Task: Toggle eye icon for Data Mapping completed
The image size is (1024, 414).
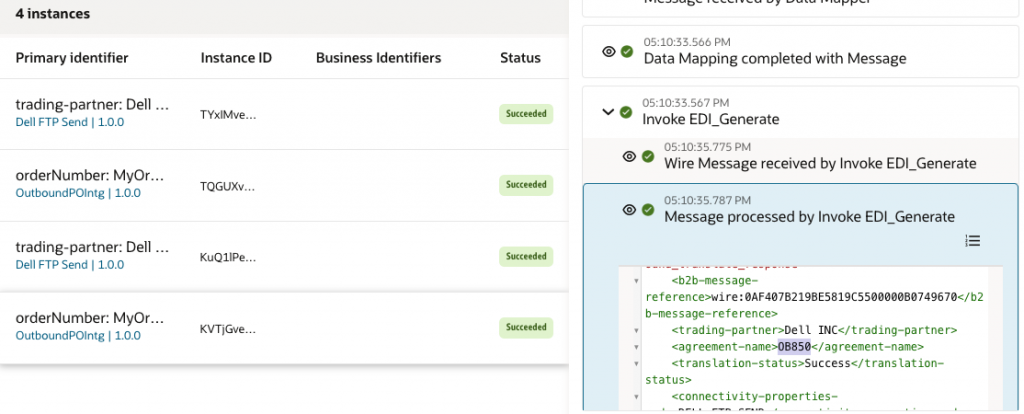Action: [609, 51]
